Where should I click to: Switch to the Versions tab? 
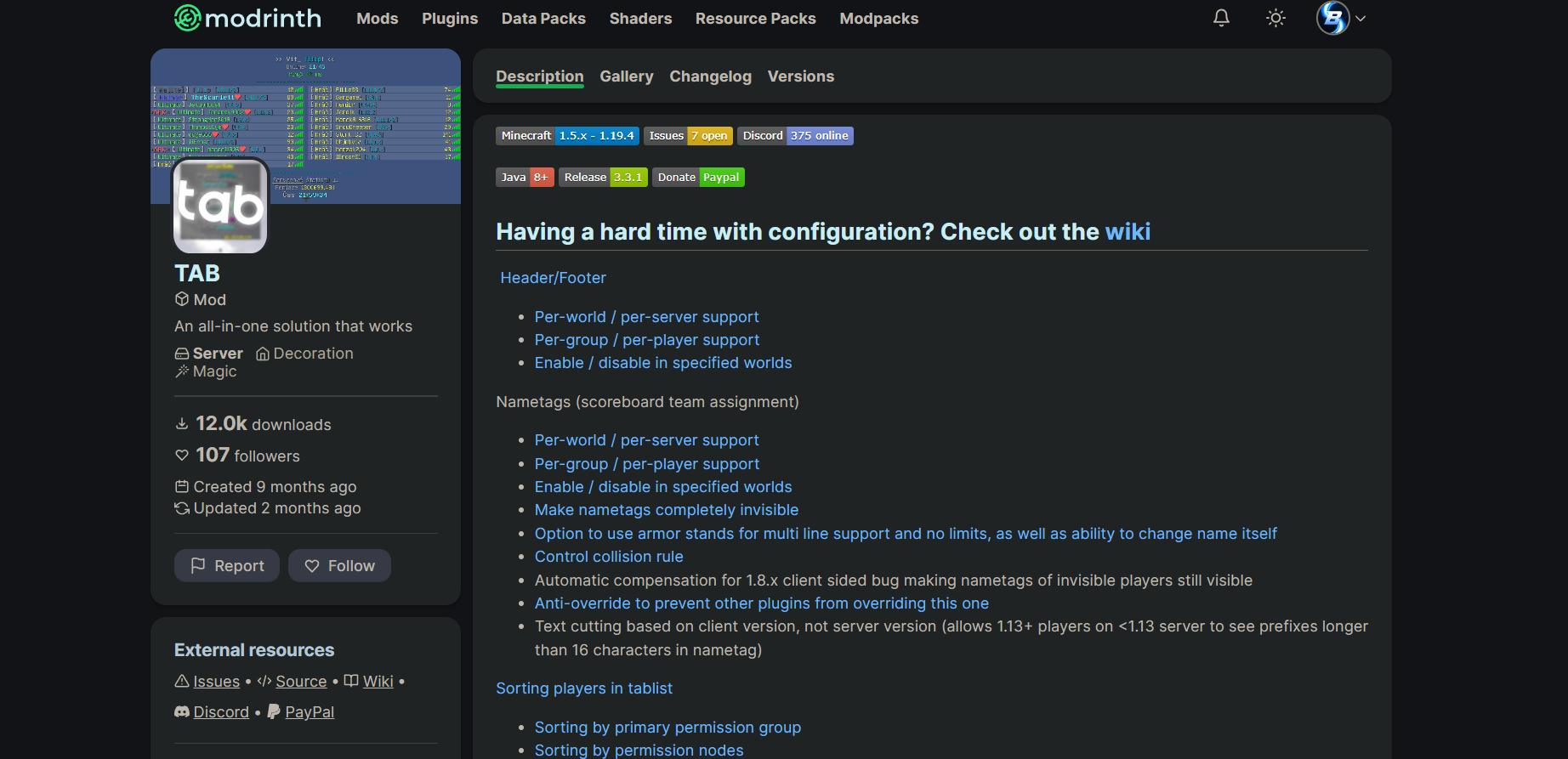tap(800, 76)
